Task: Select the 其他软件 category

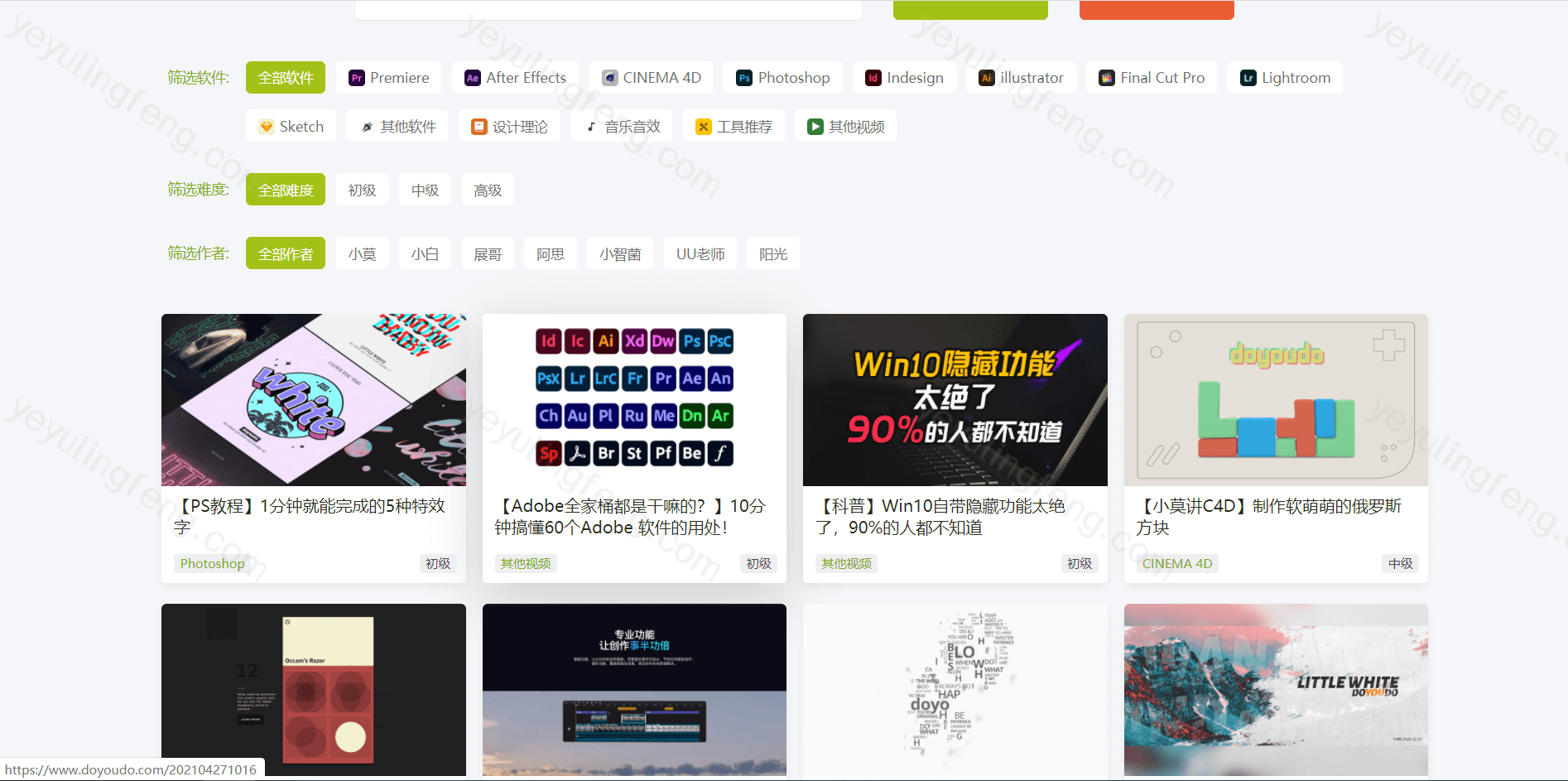Action: click(x=397, y=126)
